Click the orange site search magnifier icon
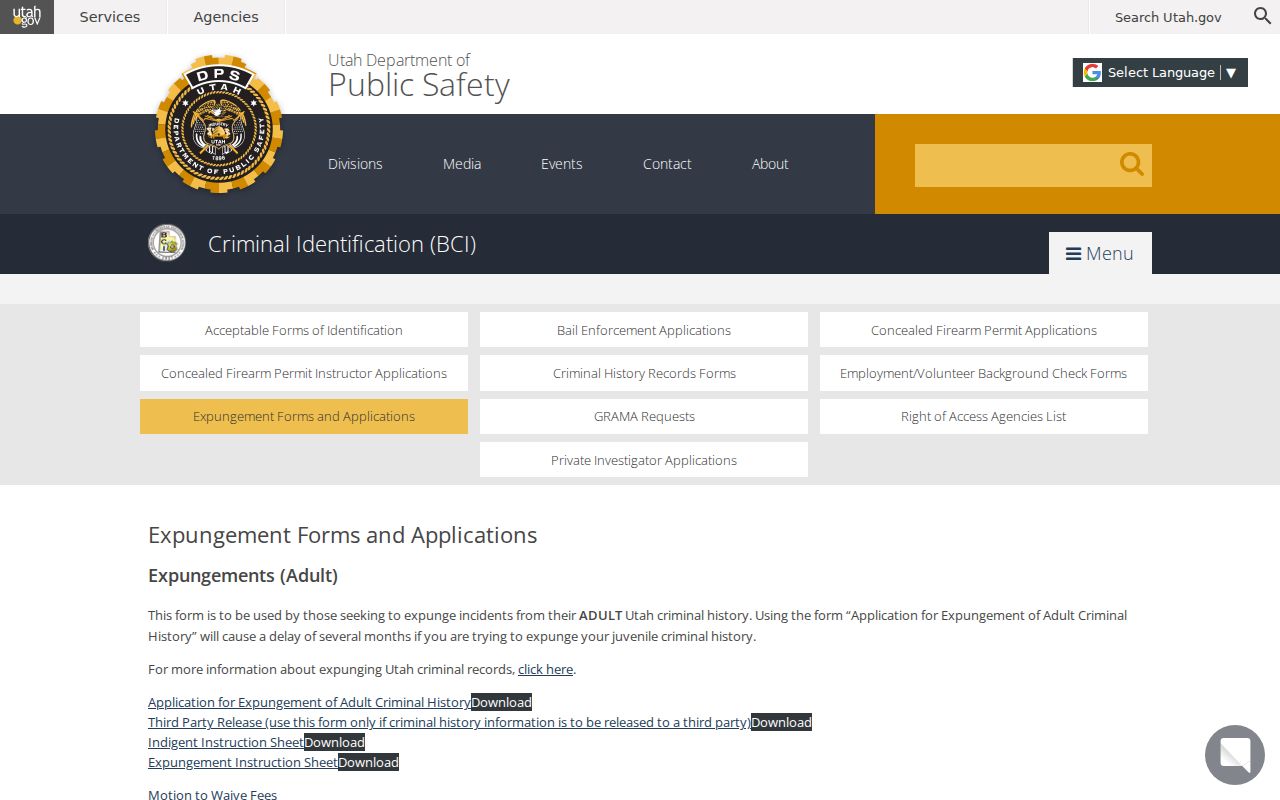Screen dimensions: 1280x800 [1132, 165]
